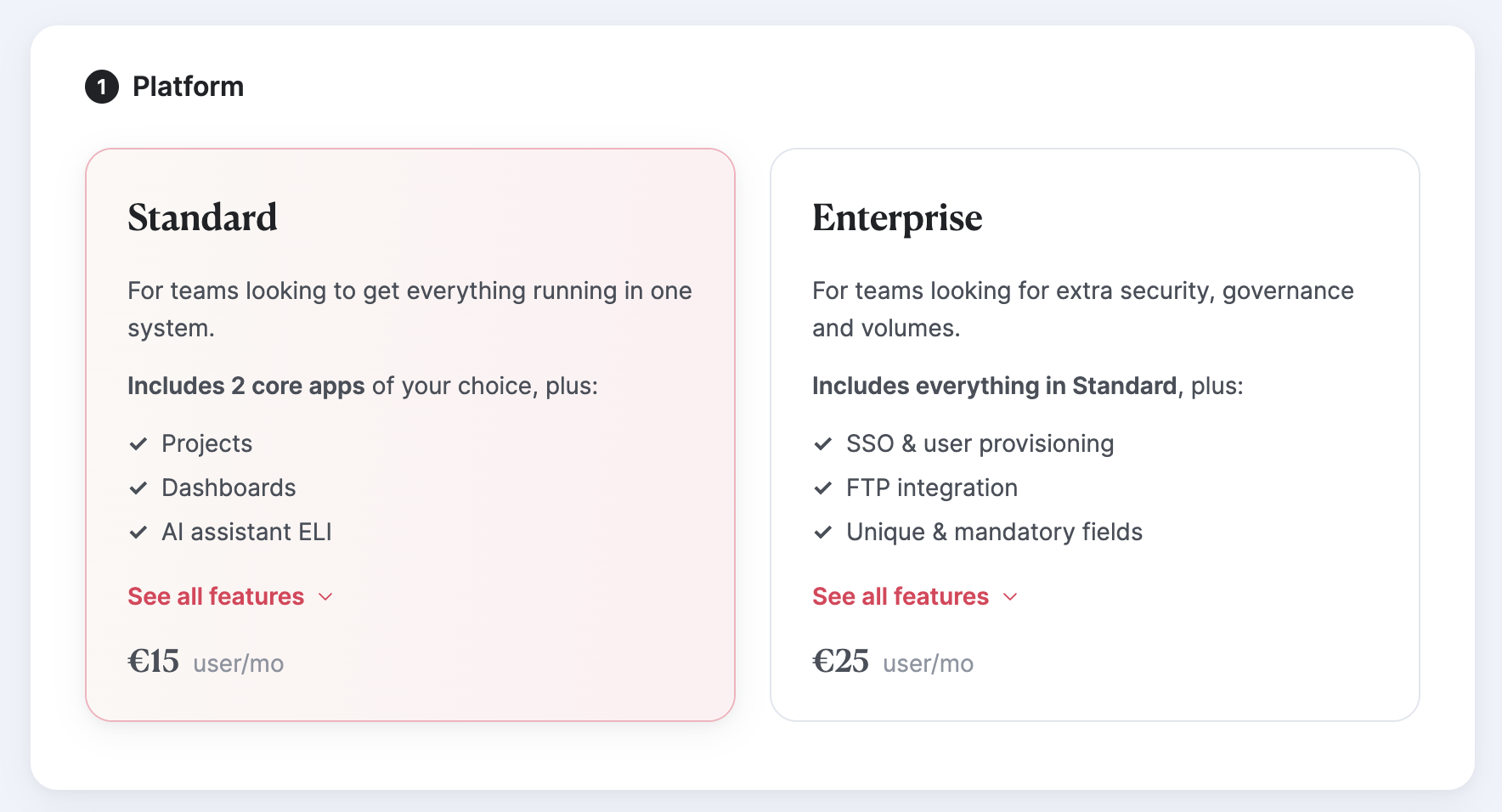1502x812 pixels.
Task: Click the Platform section title
Action: 188,87
